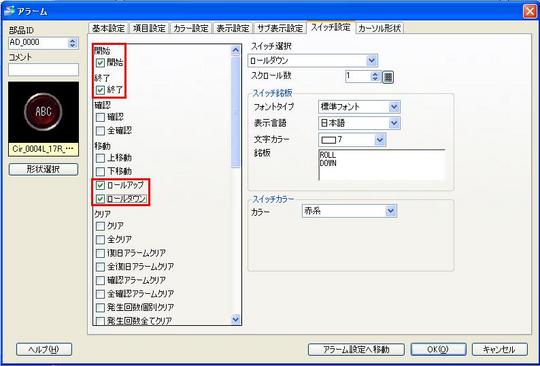Open the スイッチ選択 dropdown
Image resolution: width=540 pixels, height=366 pixels.
[x=371, y=61]
